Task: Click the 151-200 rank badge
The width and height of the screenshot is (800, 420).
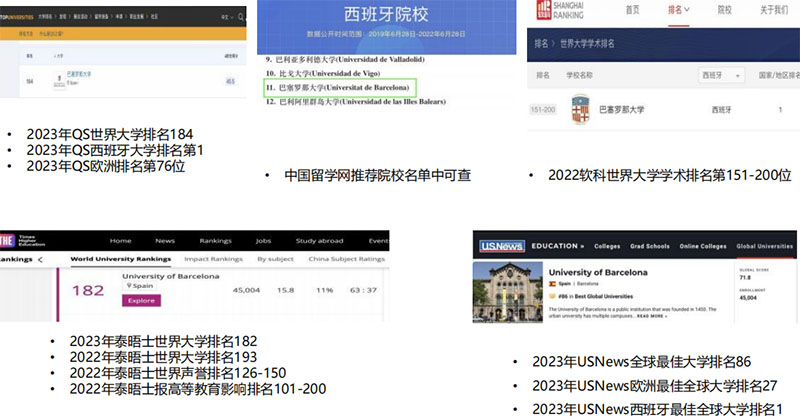Action: point(543,109)
